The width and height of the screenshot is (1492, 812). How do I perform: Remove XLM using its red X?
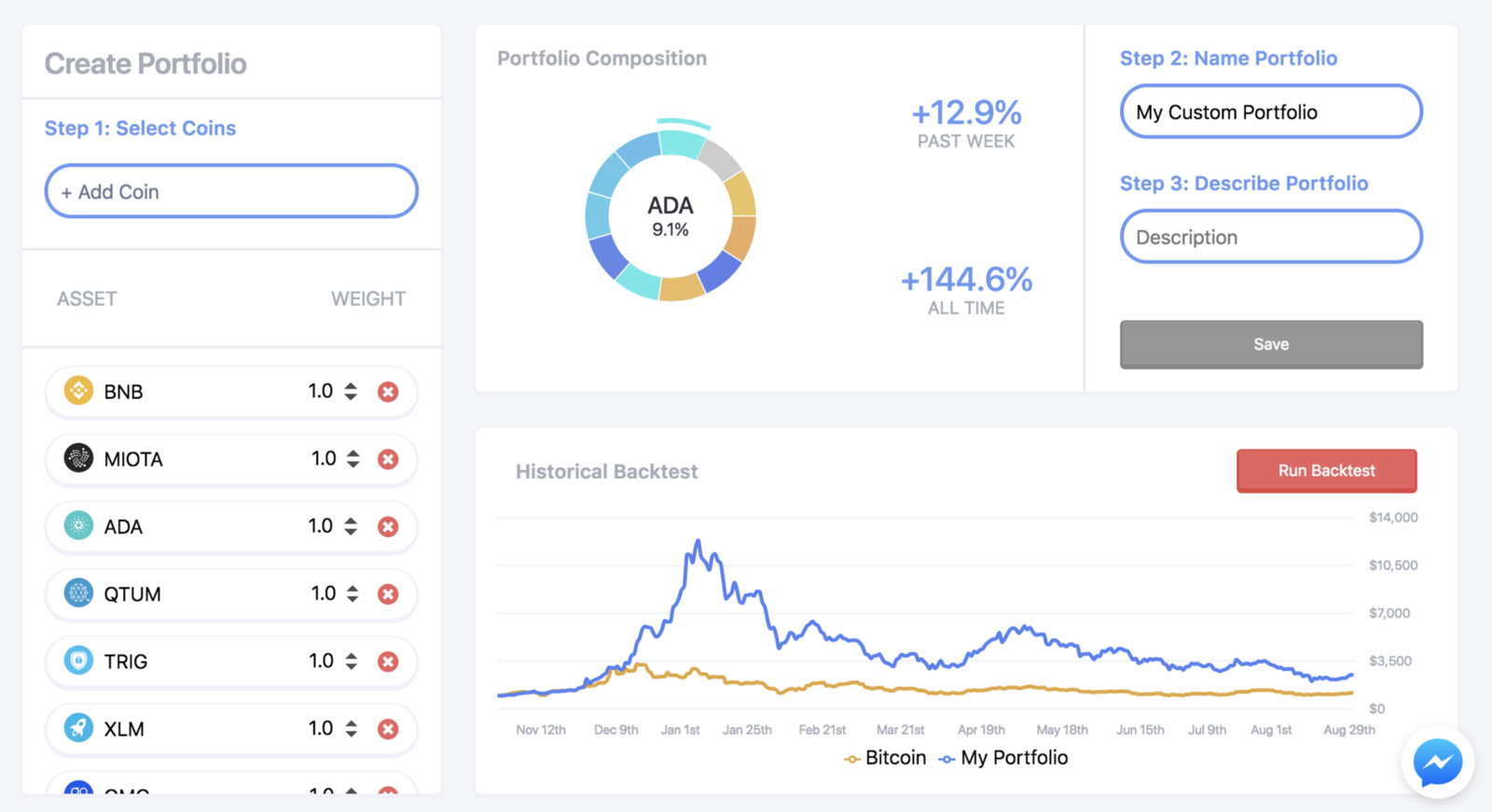388,729
